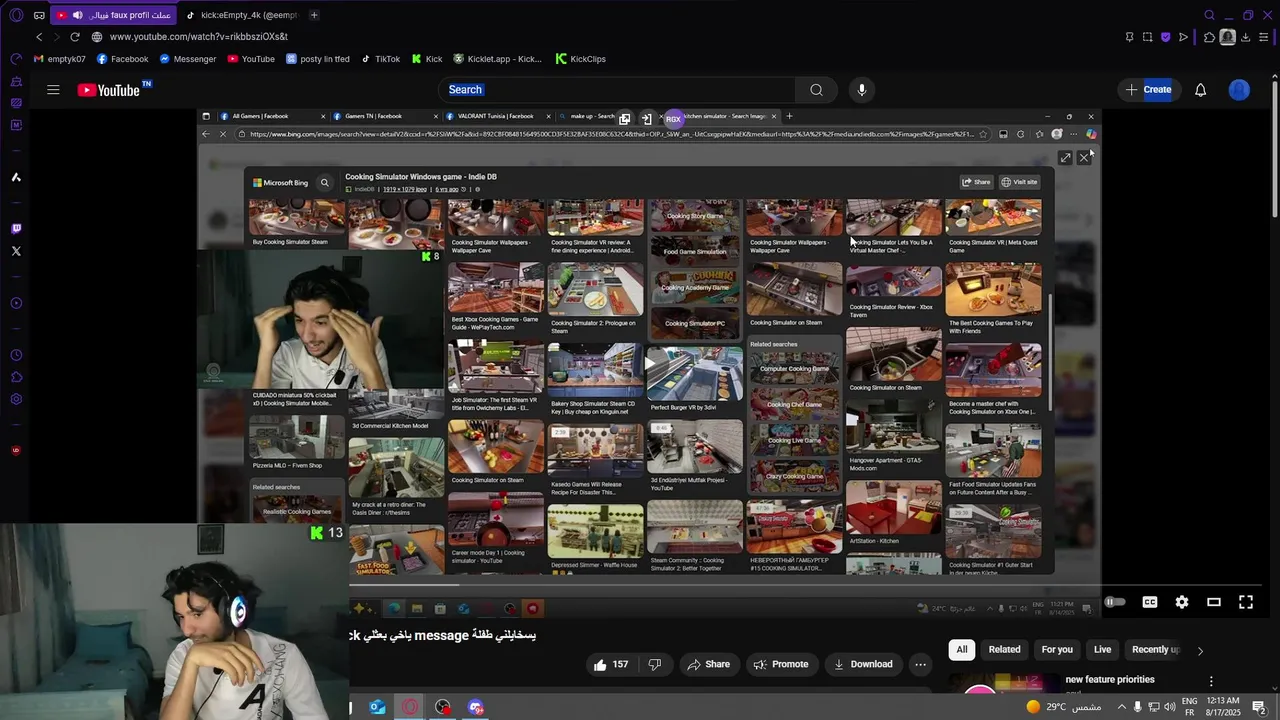Open Opera GX from the taskbar
The height and width of the screenshot is (720, 1280).
(x=410, y=708)
